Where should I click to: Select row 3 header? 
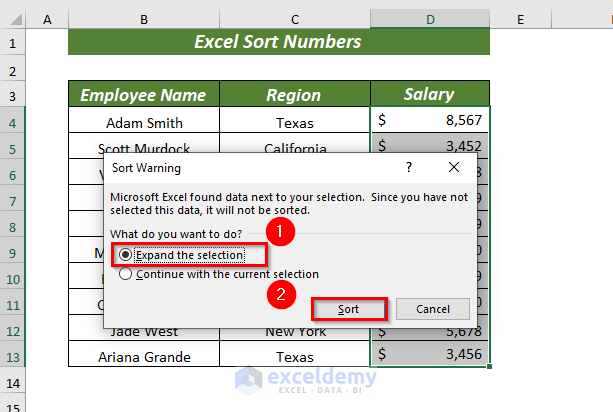pyautogui.click(x=13, y=96)
